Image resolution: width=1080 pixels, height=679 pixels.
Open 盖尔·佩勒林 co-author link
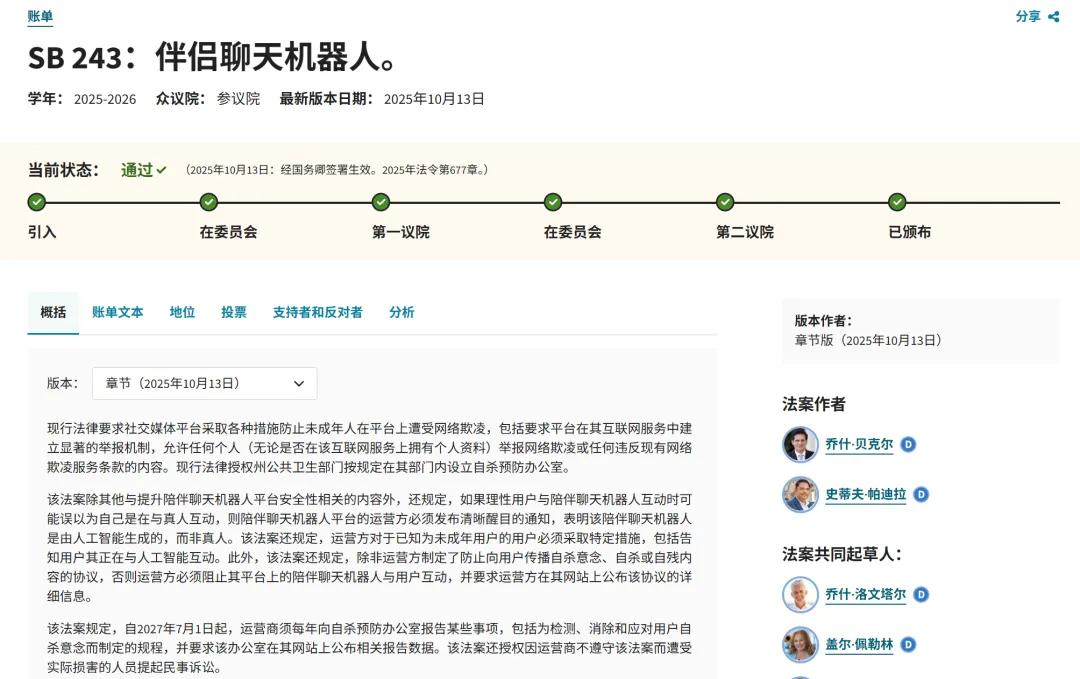click(859, 645)
